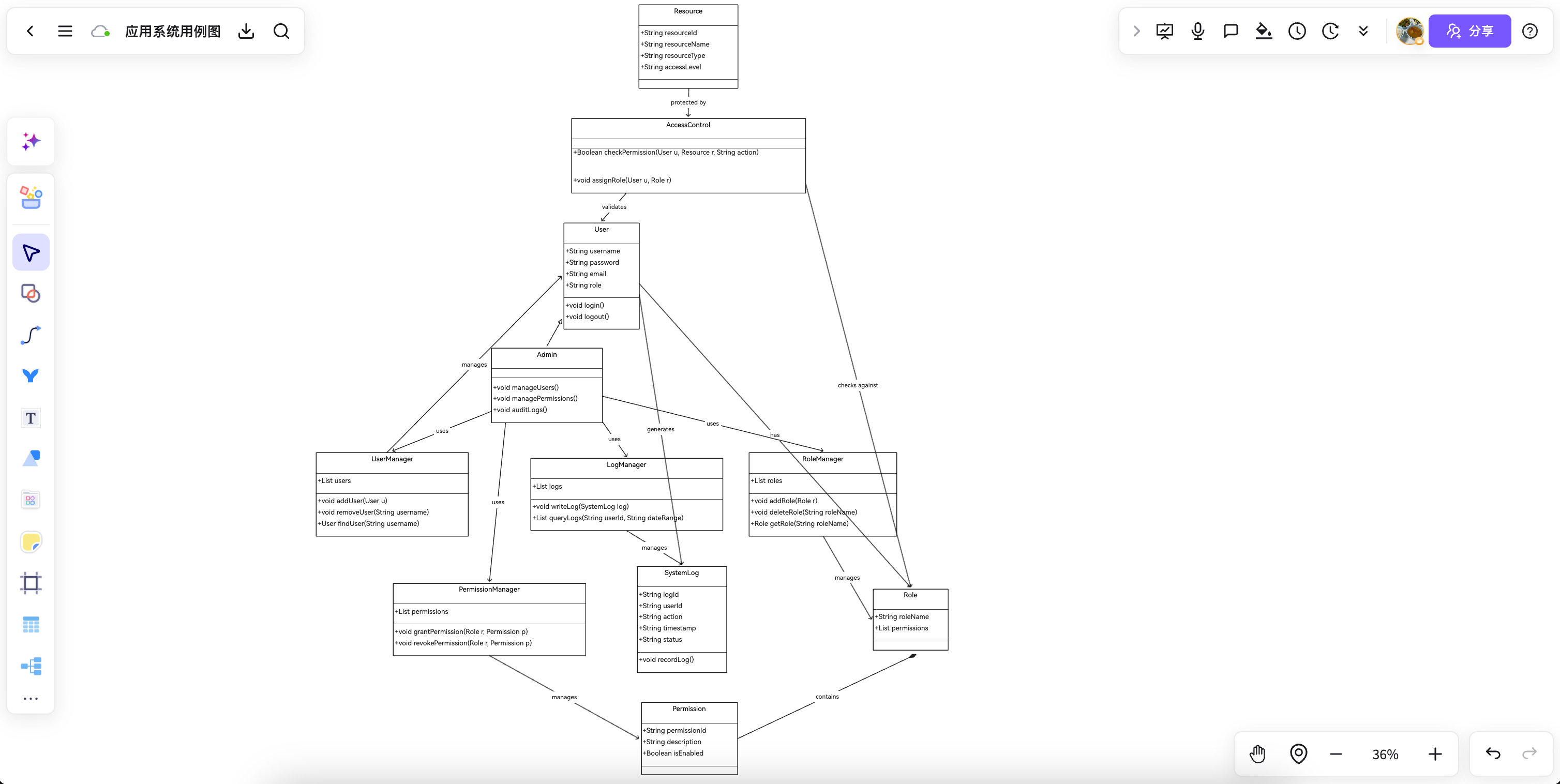Click the Role class title
The image size is (1560, 784).
910,595
